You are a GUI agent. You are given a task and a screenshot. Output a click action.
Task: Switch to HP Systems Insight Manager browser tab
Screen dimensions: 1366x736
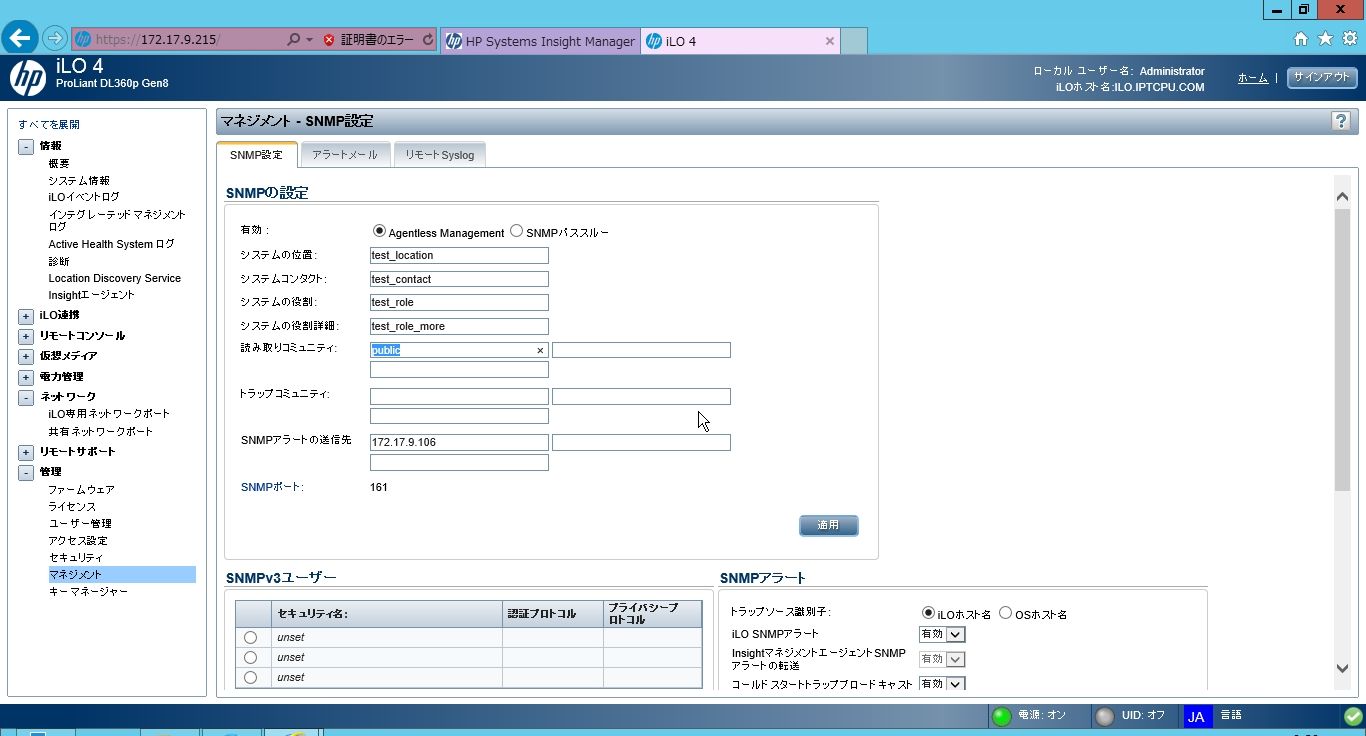point(540,41)
